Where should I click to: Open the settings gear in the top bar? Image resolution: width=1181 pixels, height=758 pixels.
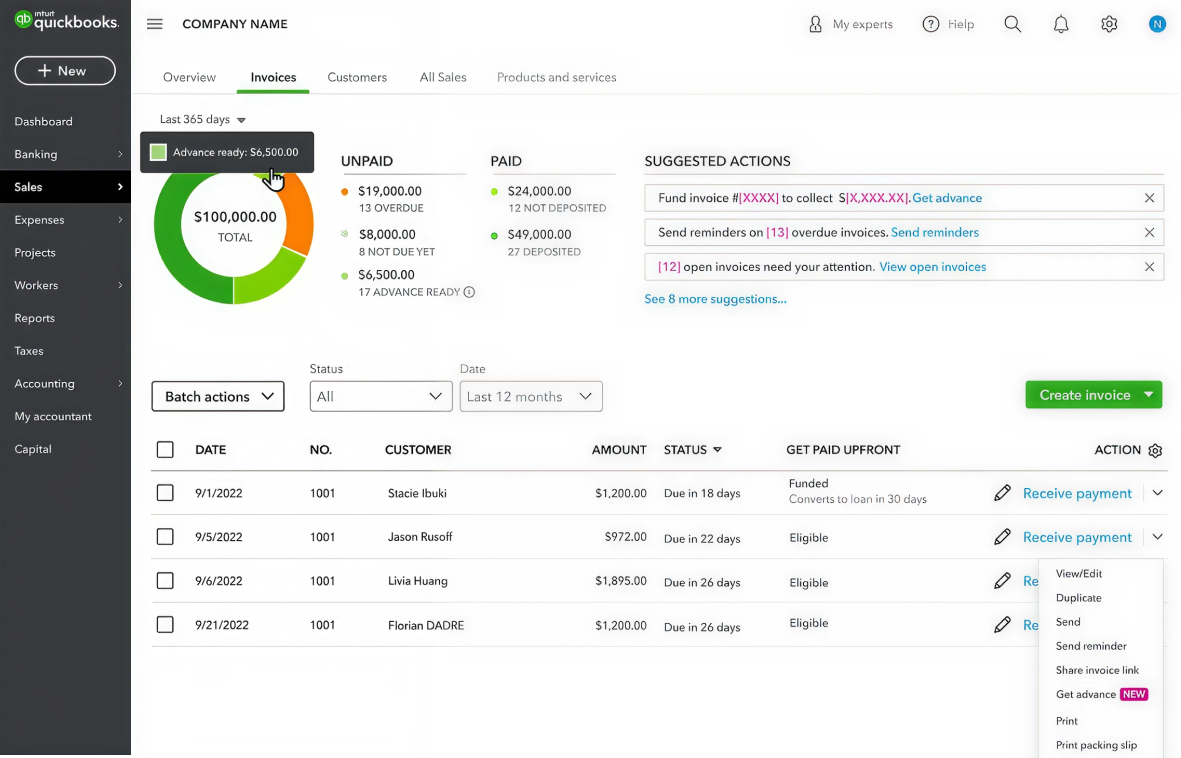[1109, 24]
